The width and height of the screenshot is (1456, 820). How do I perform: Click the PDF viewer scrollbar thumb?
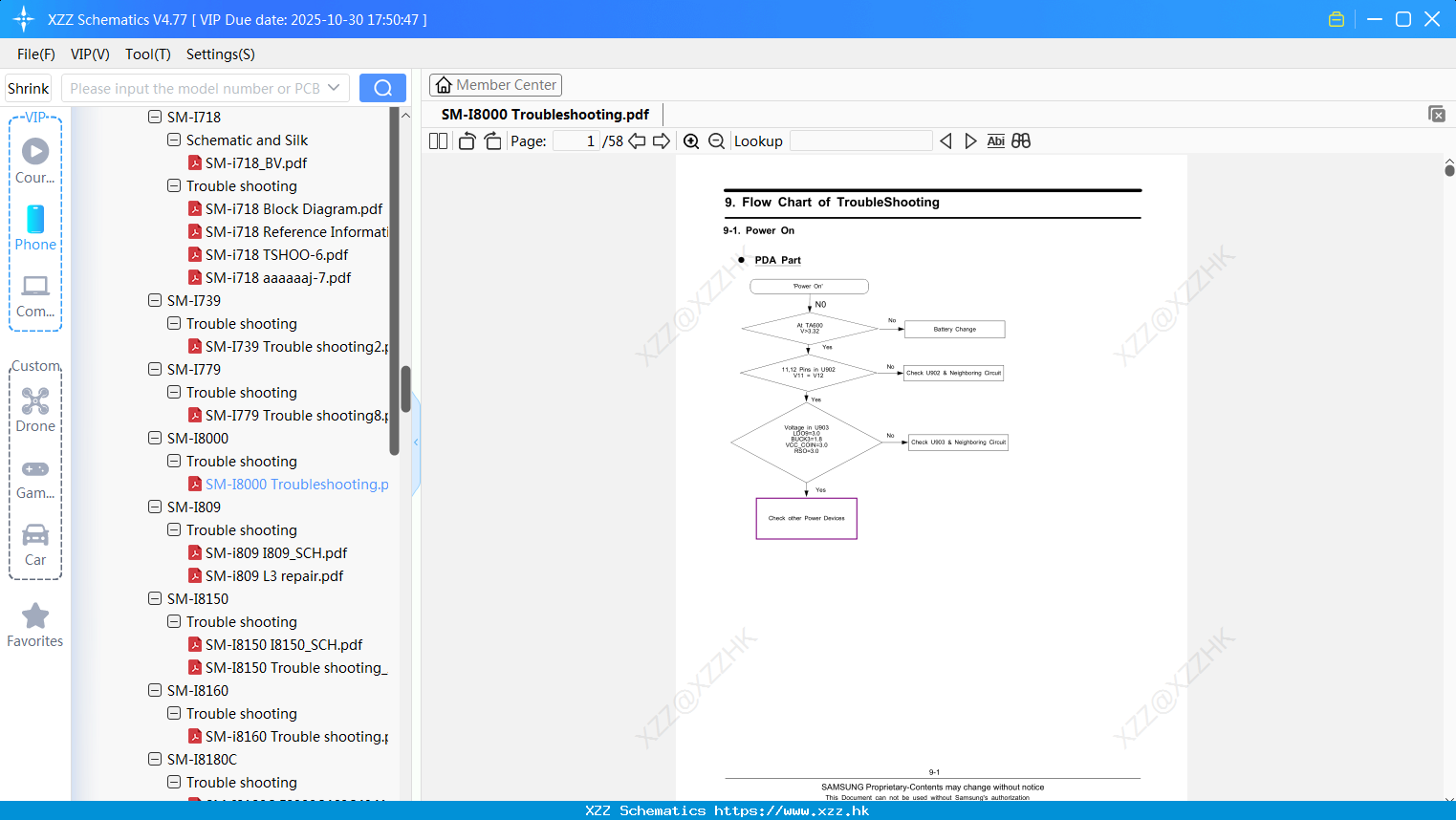coord(1449,169)
